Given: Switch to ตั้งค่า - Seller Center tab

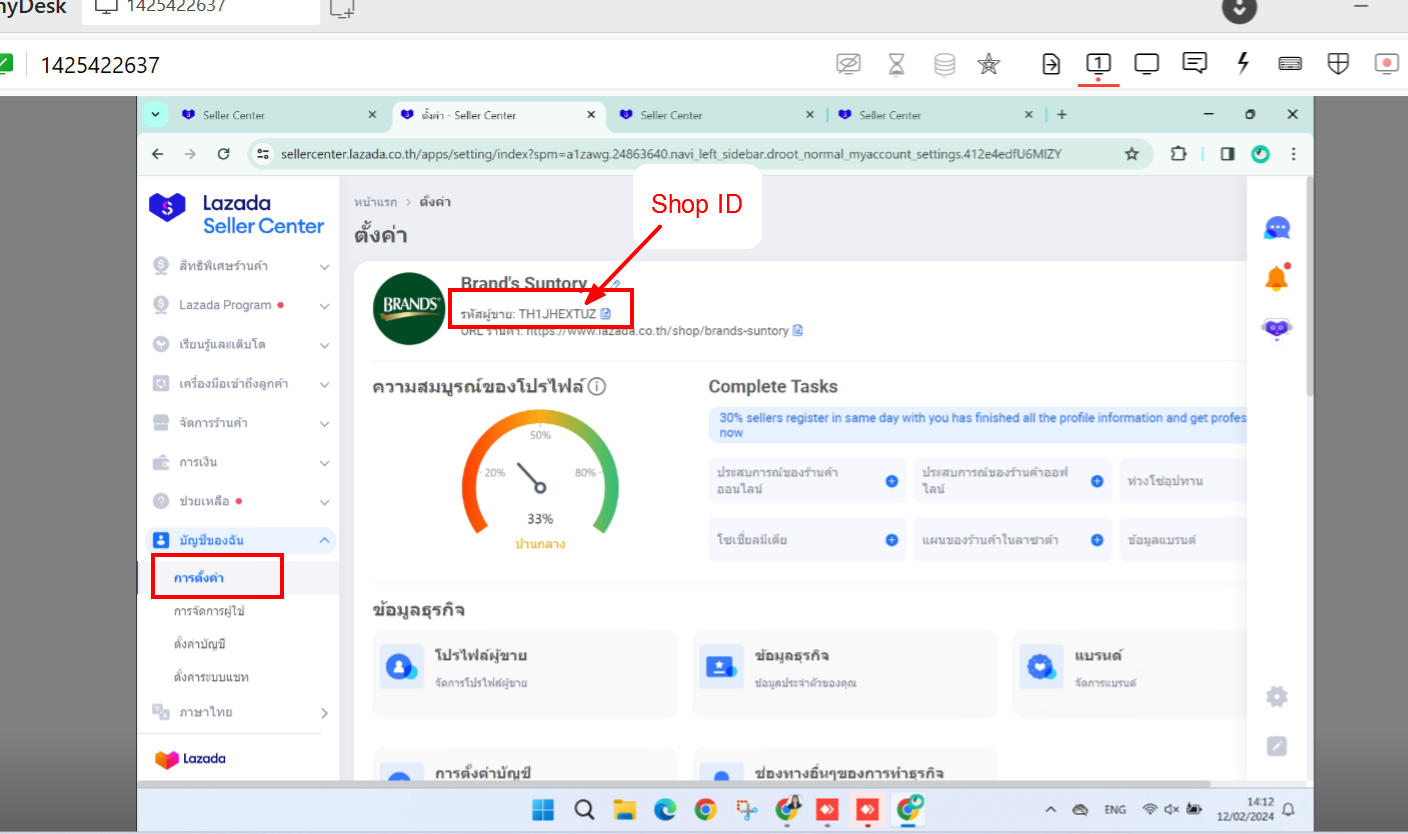Looking at the screenshot, I should point(499,115).
